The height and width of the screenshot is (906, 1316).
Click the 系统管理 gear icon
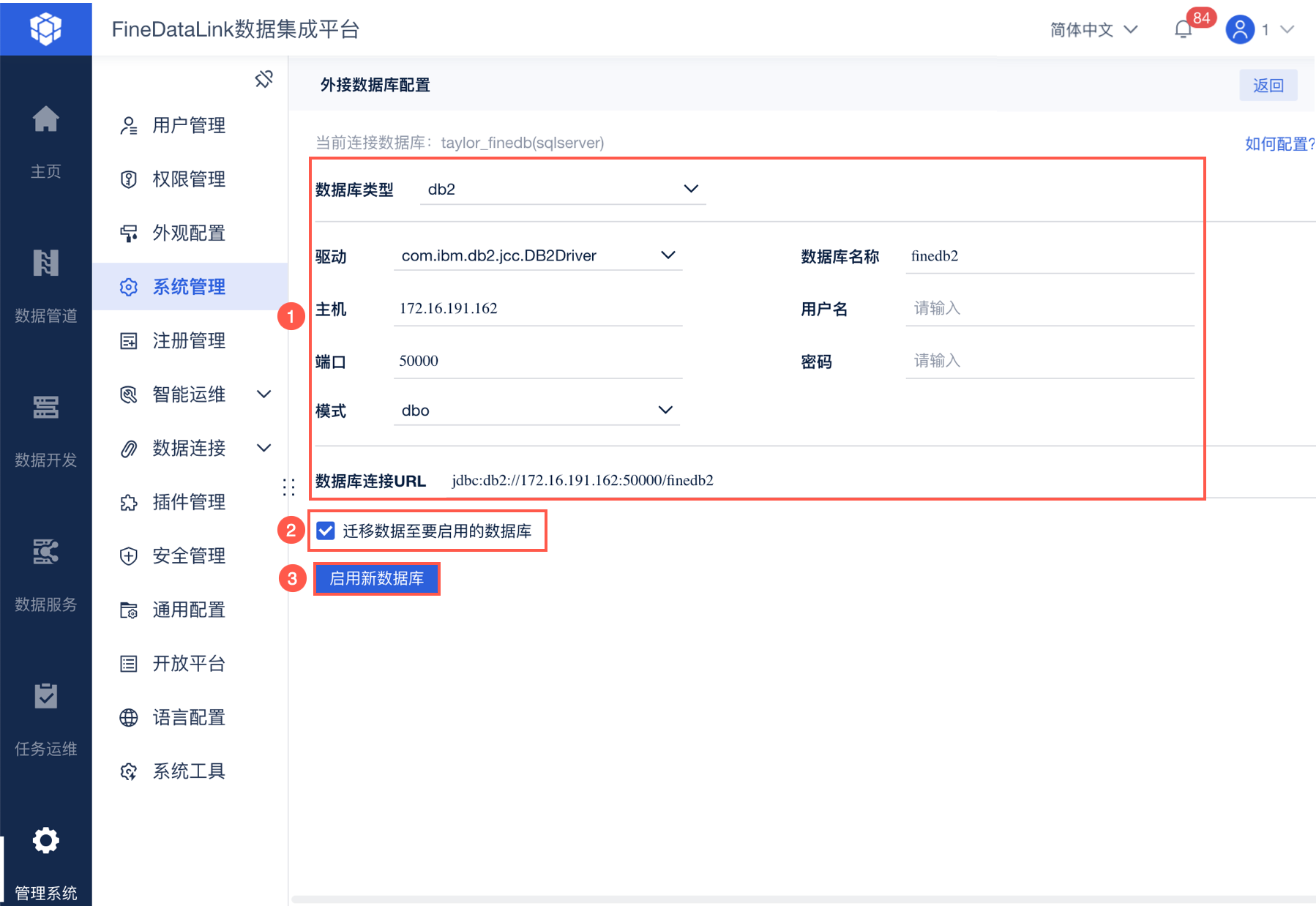tap(129, 287)
